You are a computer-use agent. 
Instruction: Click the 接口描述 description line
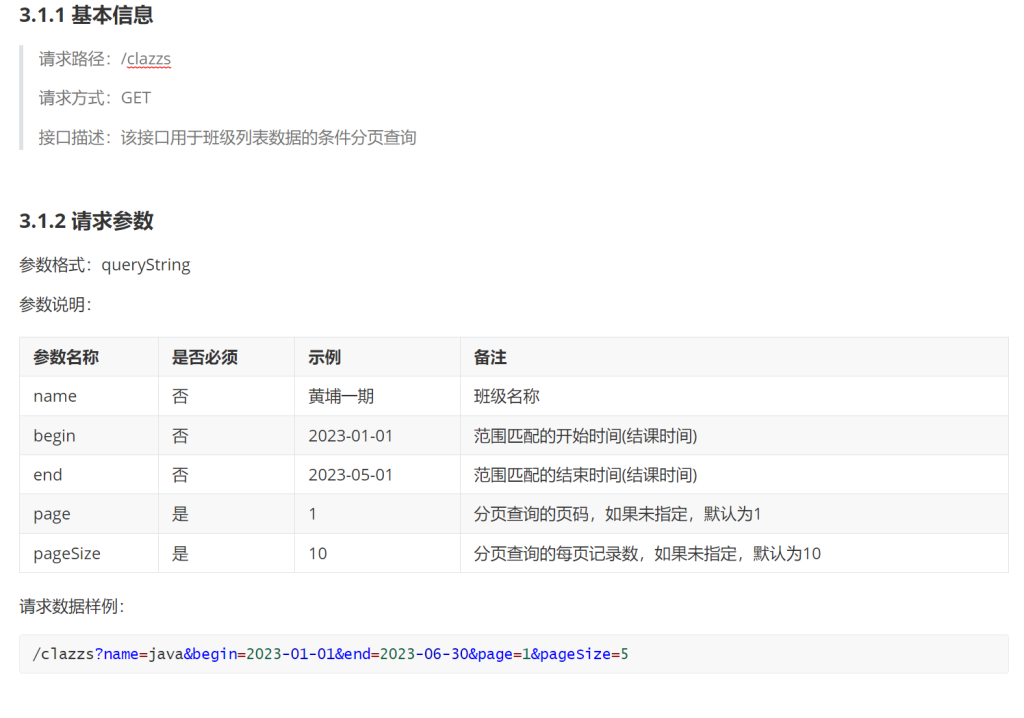click(x=227, y=138)
